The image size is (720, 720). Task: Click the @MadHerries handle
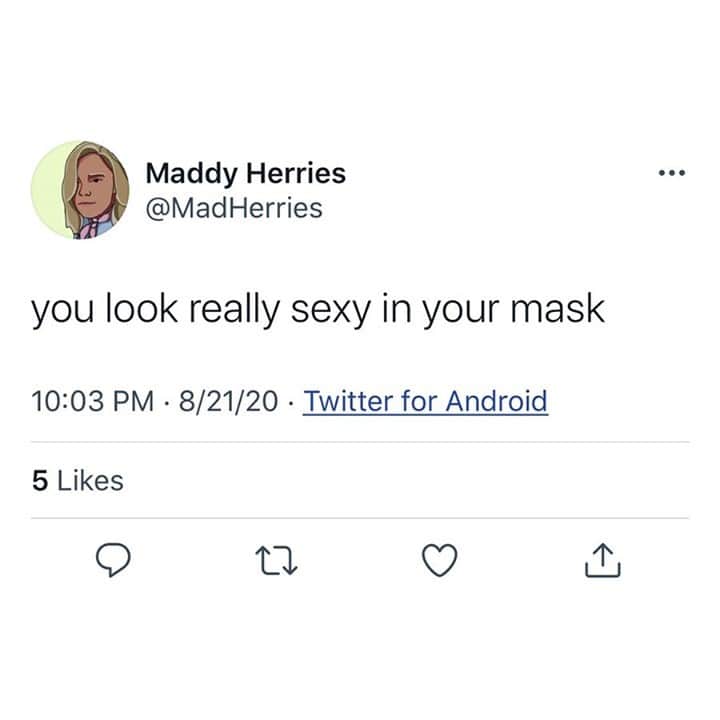[234, 208]
